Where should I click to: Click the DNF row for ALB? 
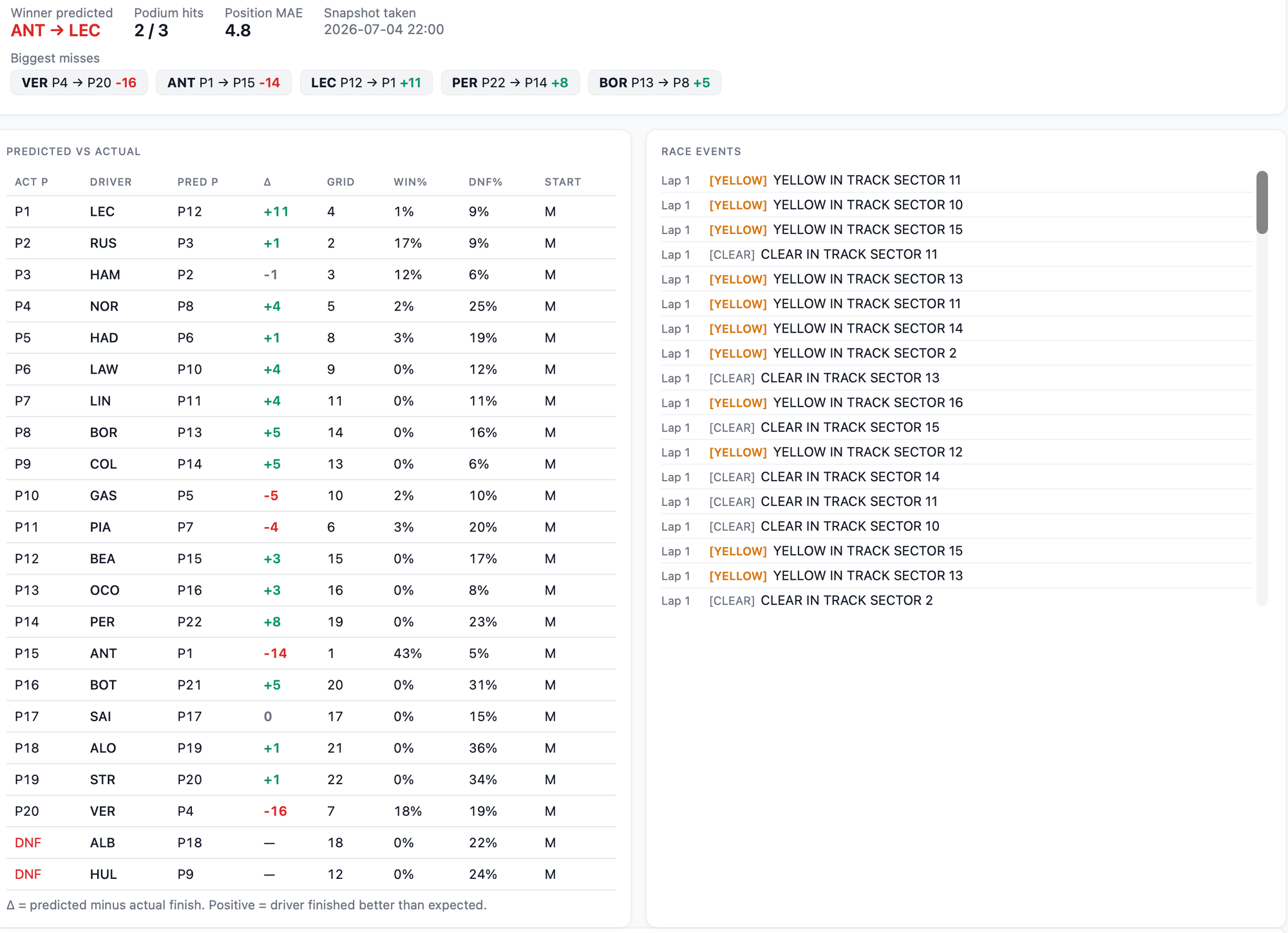[311, 843]
